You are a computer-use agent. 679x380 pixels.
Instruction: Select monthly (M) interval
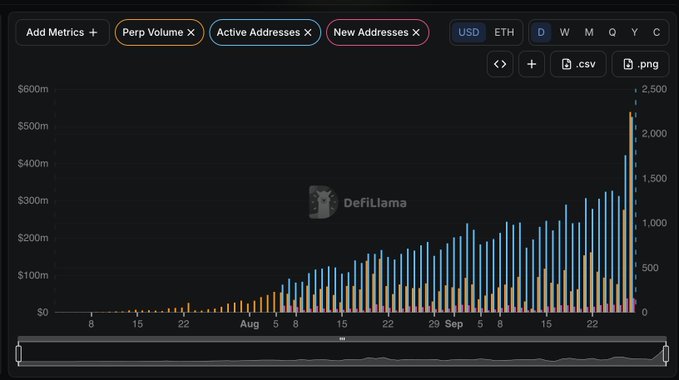click(589, 32)
